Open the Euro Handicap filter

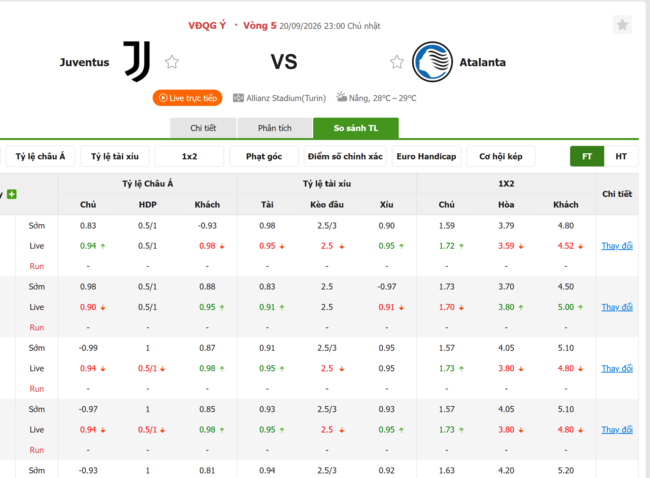(426, 156)
